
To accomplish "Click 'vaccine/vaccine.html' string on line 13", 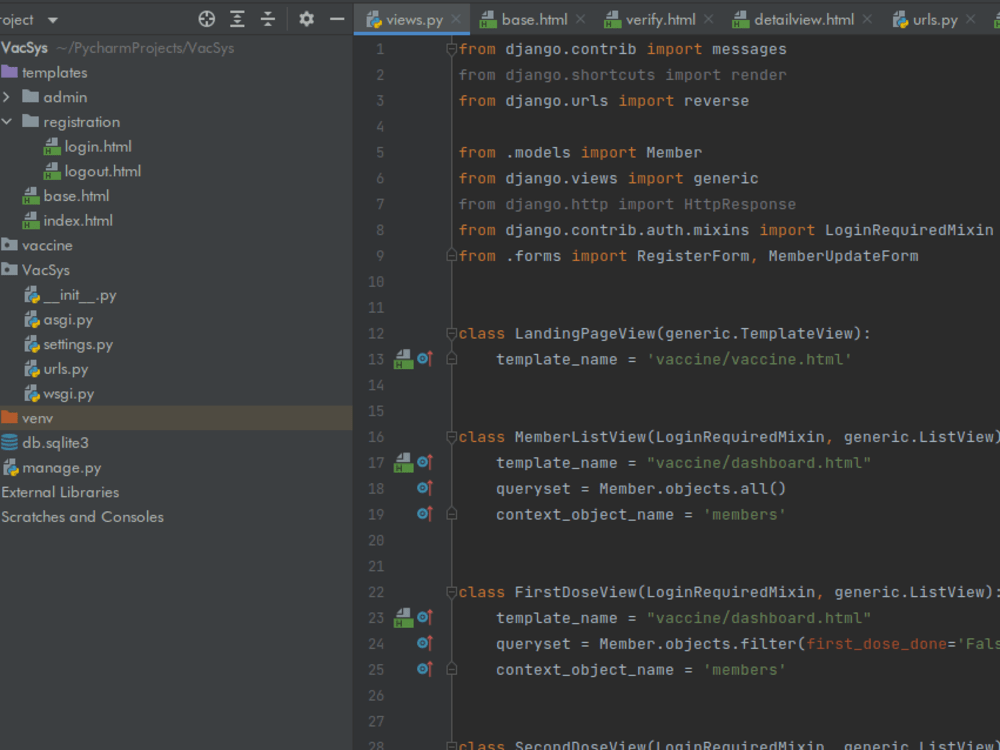I will (x=749, y=359).
